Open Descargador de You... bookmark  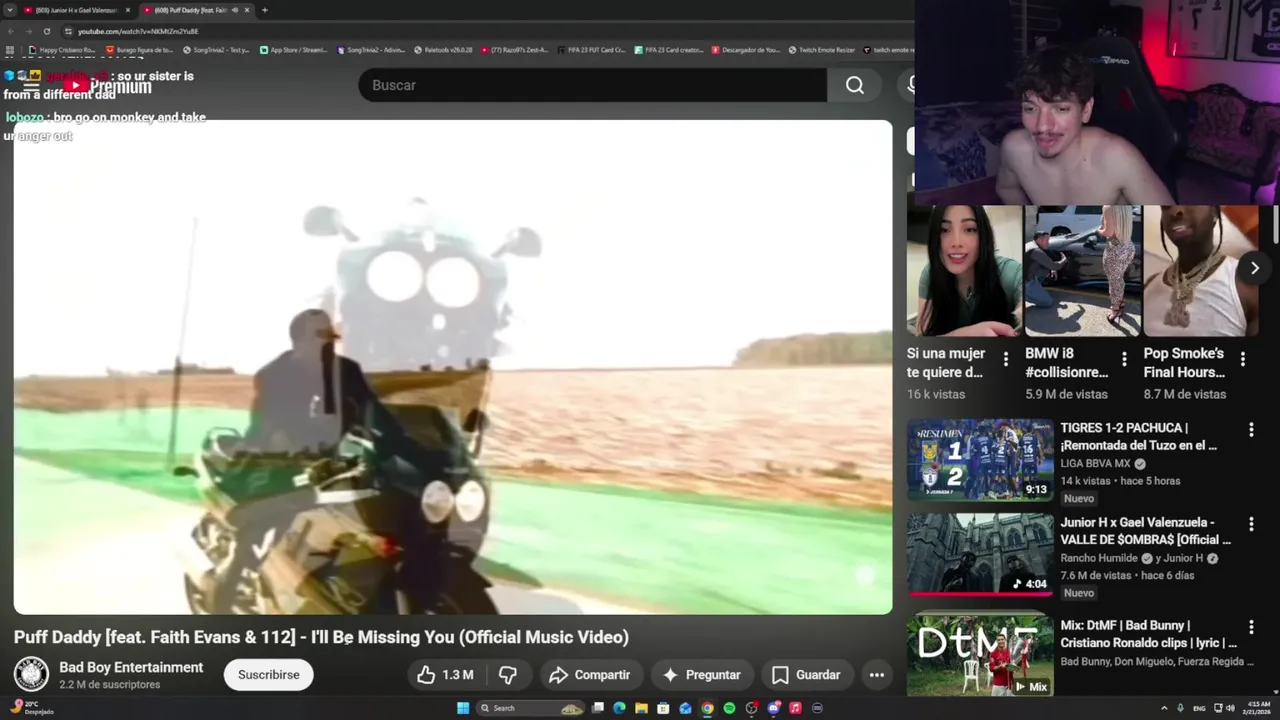[x=746, y=49]
